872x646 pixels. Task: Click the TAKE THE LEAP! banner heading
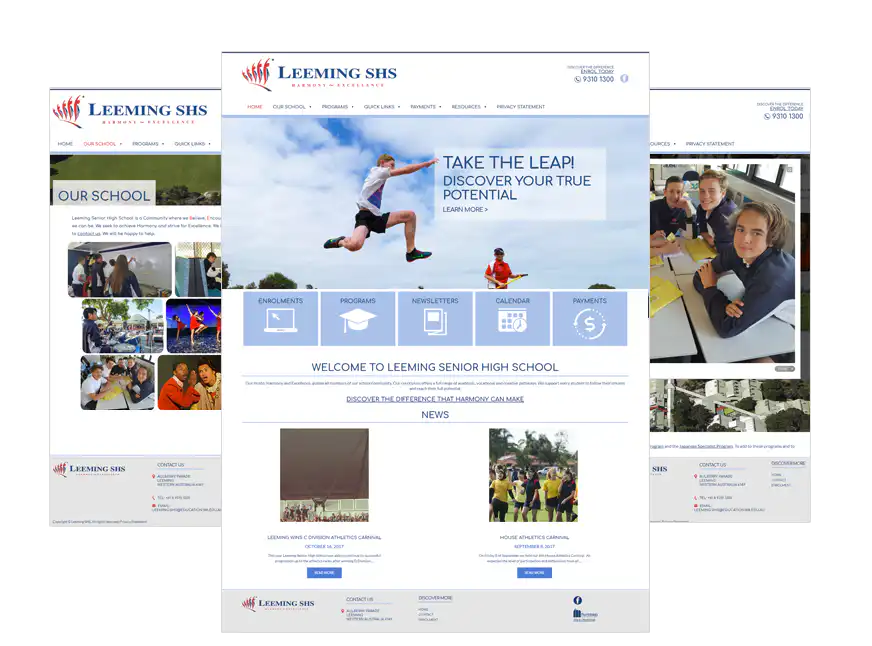[x=508, y=162]
